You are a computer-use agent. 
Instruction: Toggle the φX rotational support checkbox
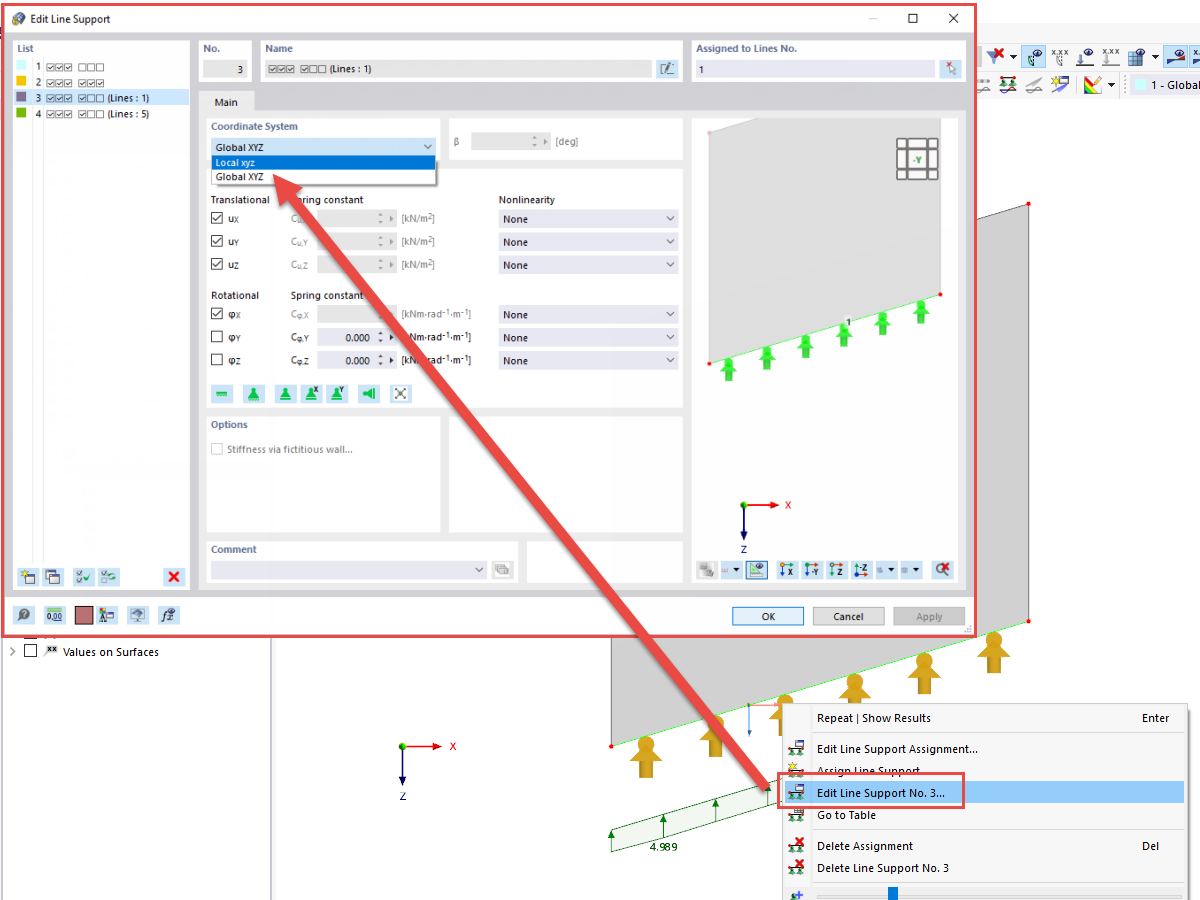pyautogui.click(x=217, y=314)
